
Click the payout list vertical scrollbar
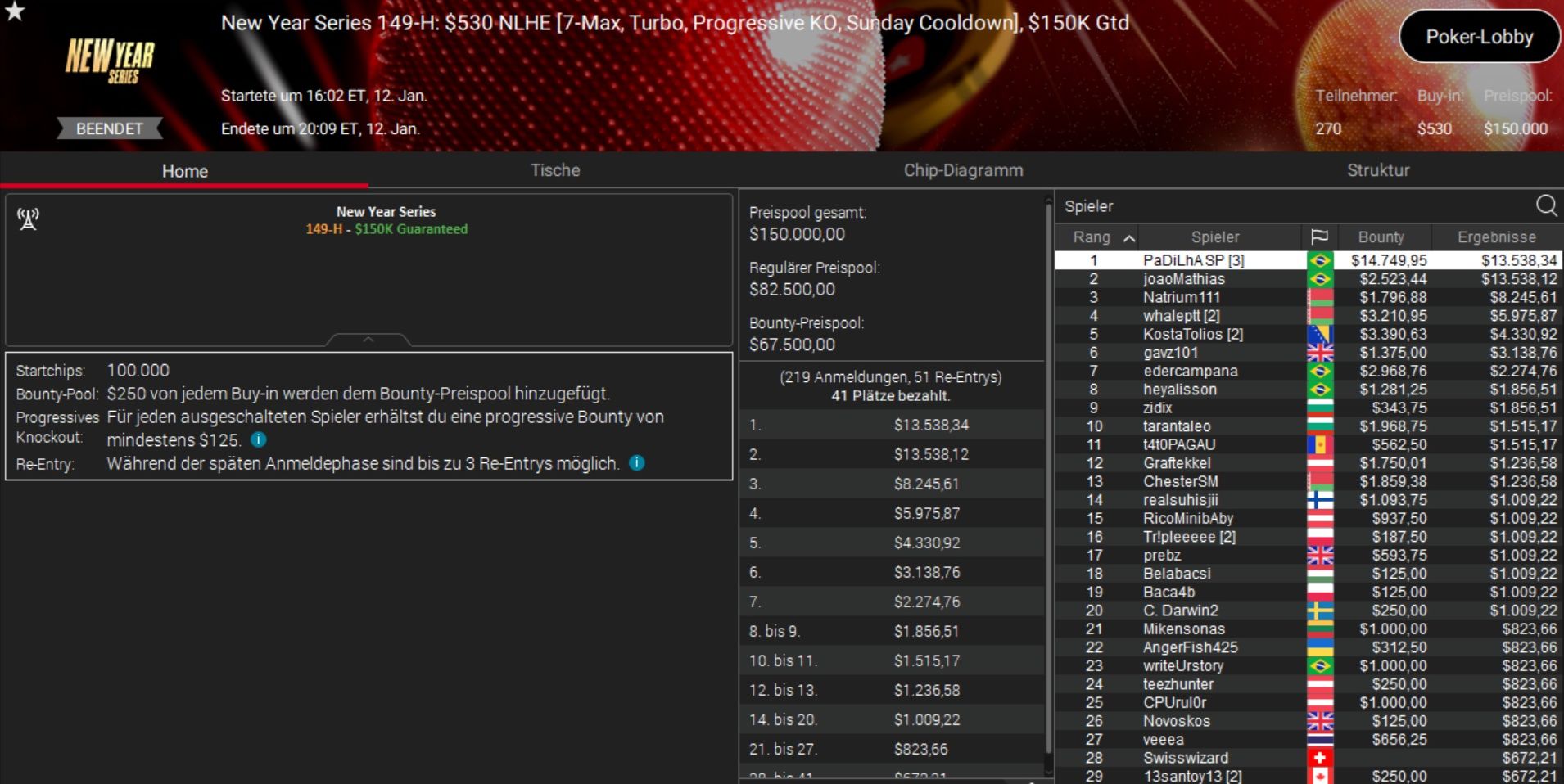coord(1049,483)
